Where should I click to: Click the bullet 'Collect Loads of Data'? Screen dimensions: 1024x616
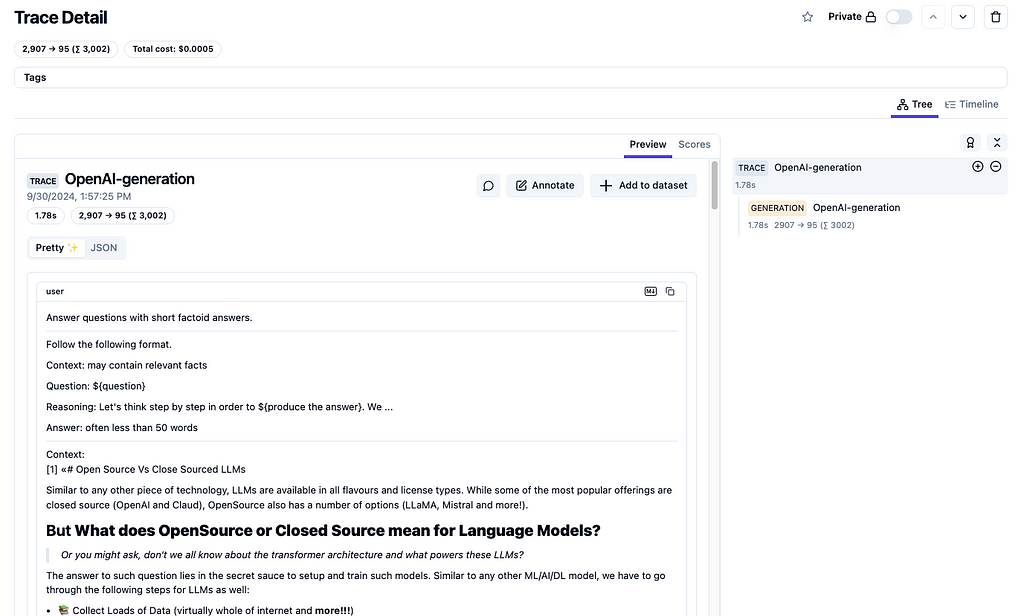pyautogui.click(x=213, y=611)
